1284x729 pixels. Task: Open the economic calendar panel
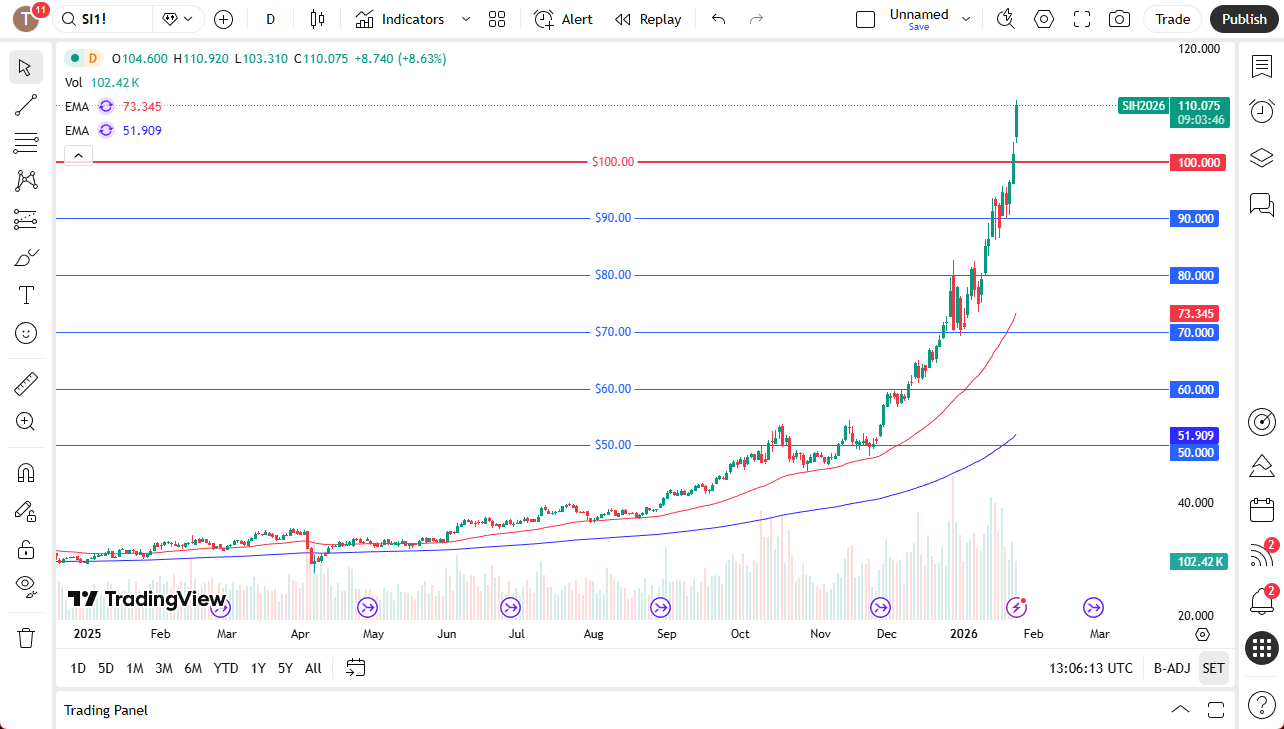click(x=1262, y=510)
